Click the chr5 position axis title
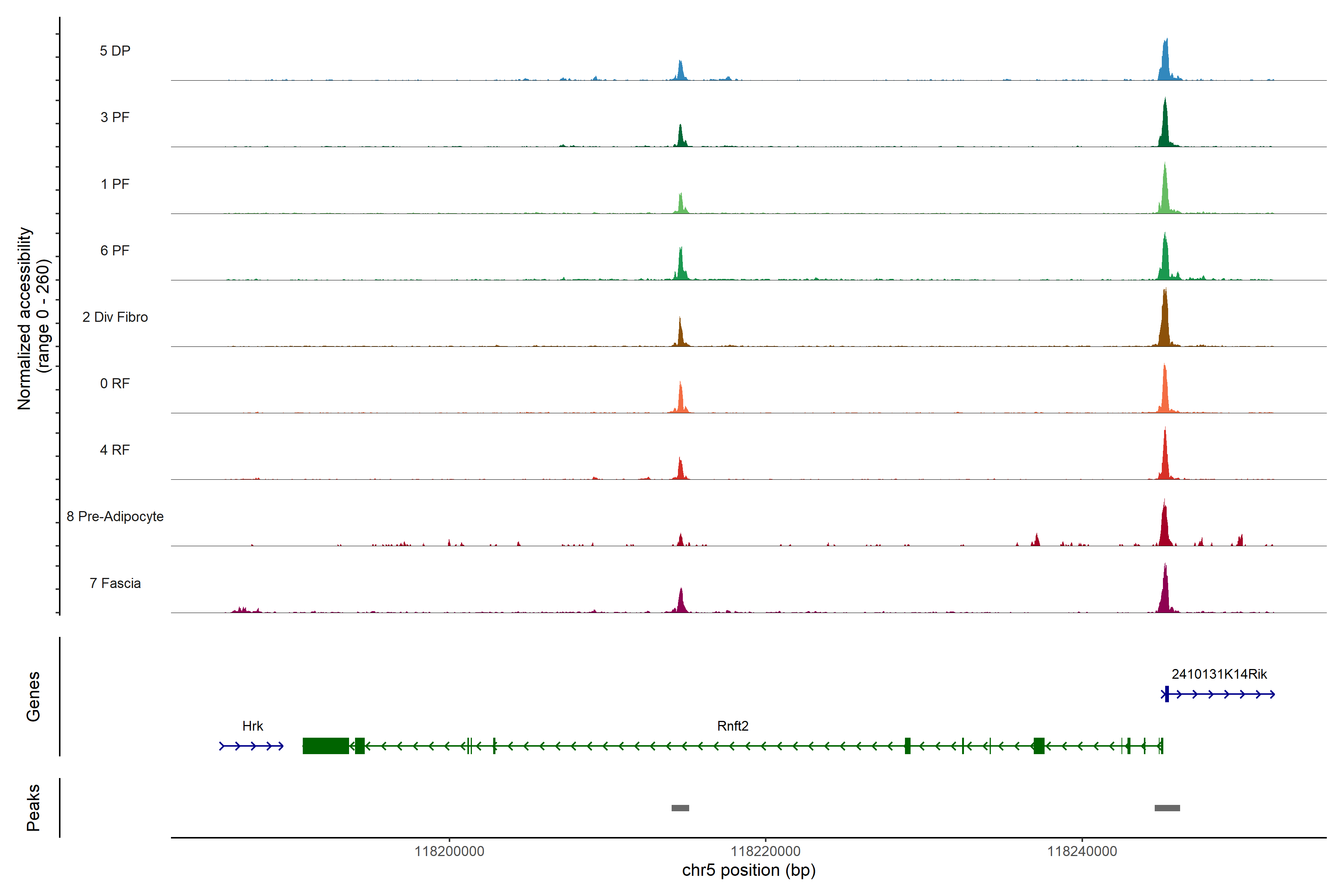The image size is (1344, 896). click(x=749, y=870)
